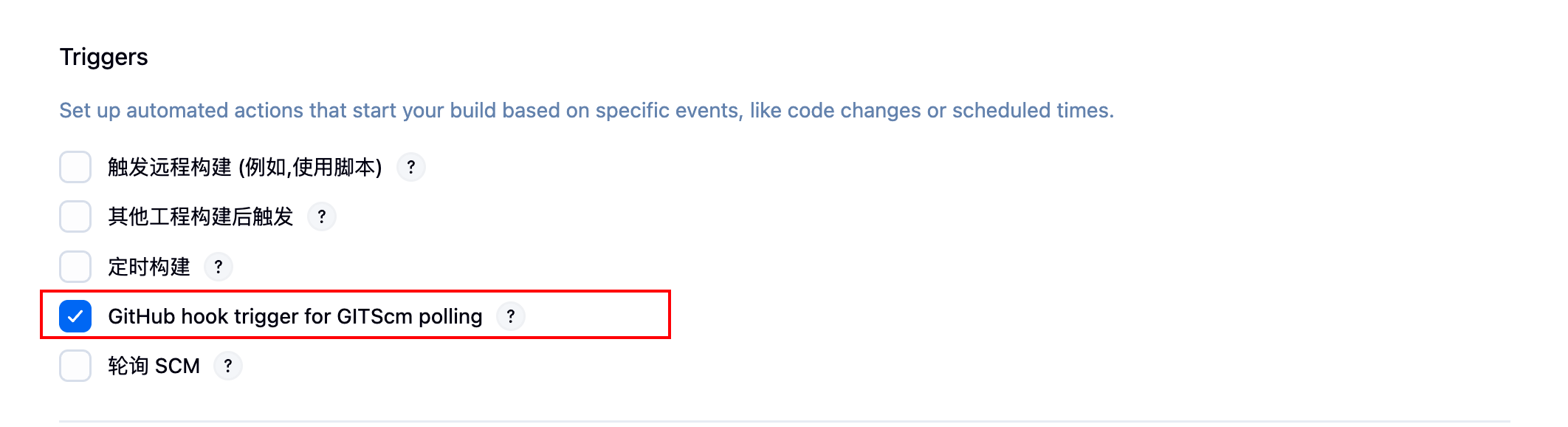This screenshot has width=1568, height=427.
Task: Click the 其他工程构建后触发 label text
Action: pos(201,216)
